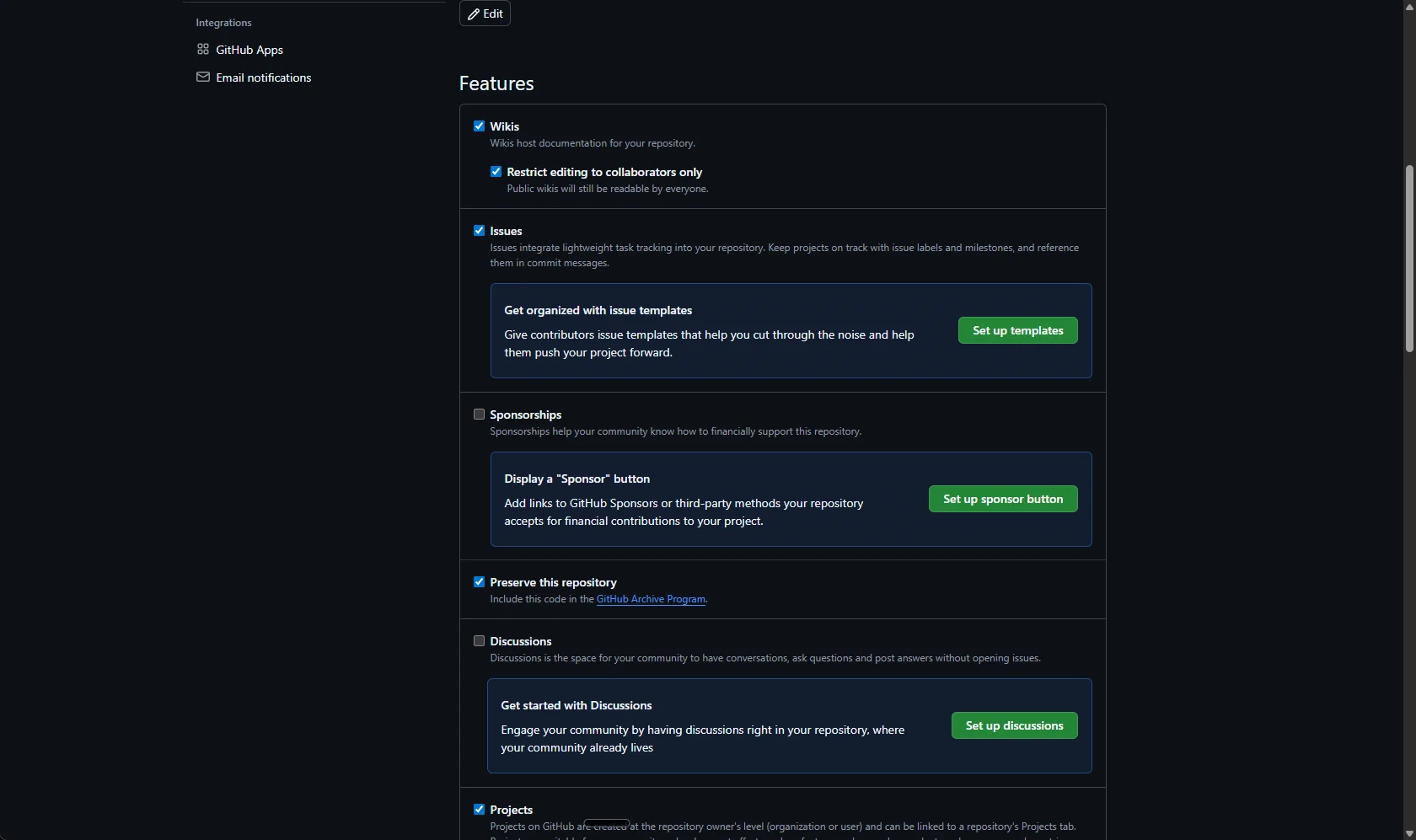Uncheck the Projects checkbox

coord(479,810)
